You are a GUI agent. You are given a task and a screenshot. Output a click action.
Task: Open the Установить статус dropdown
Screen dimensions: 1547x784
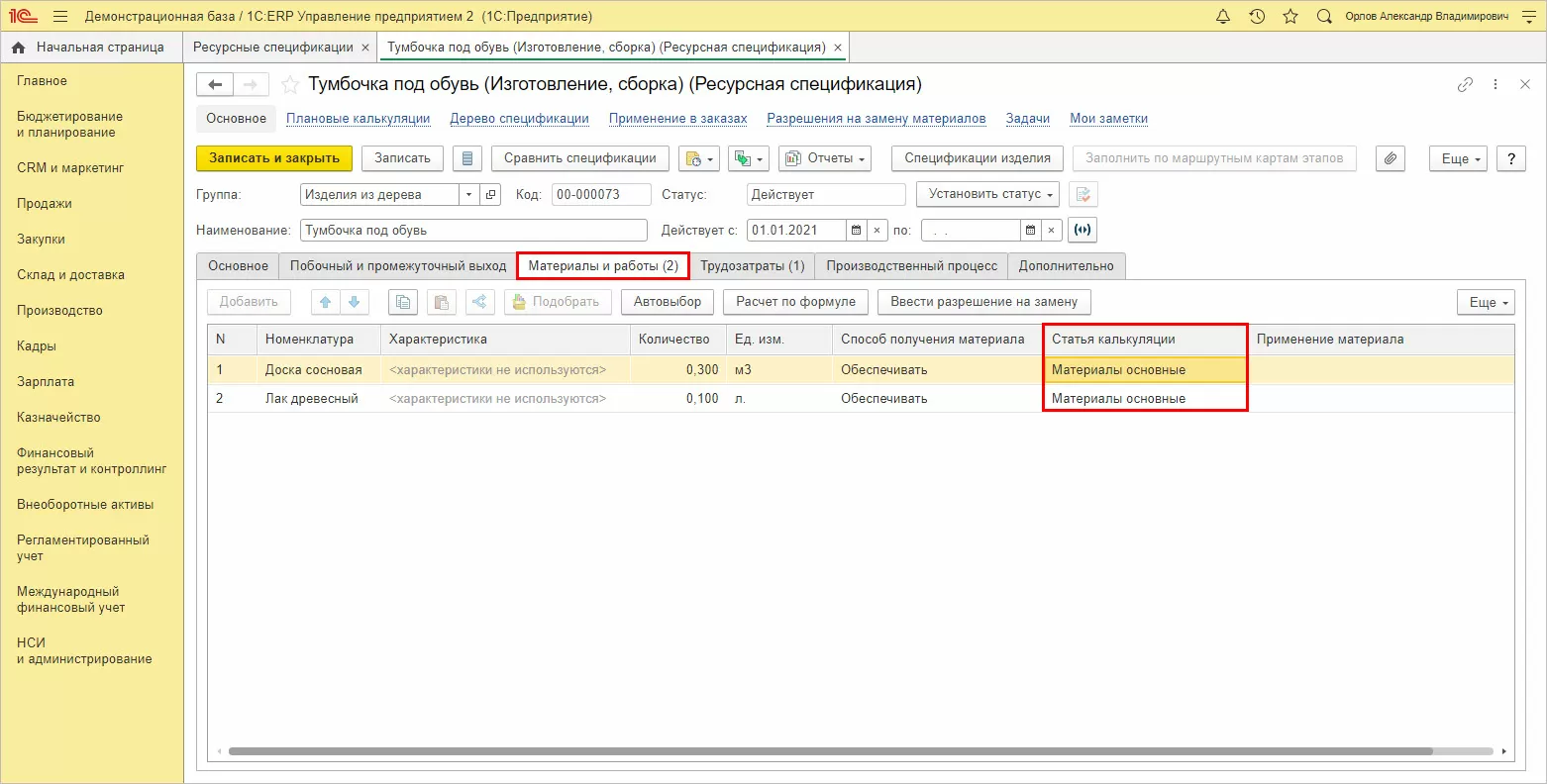(986, 195)
